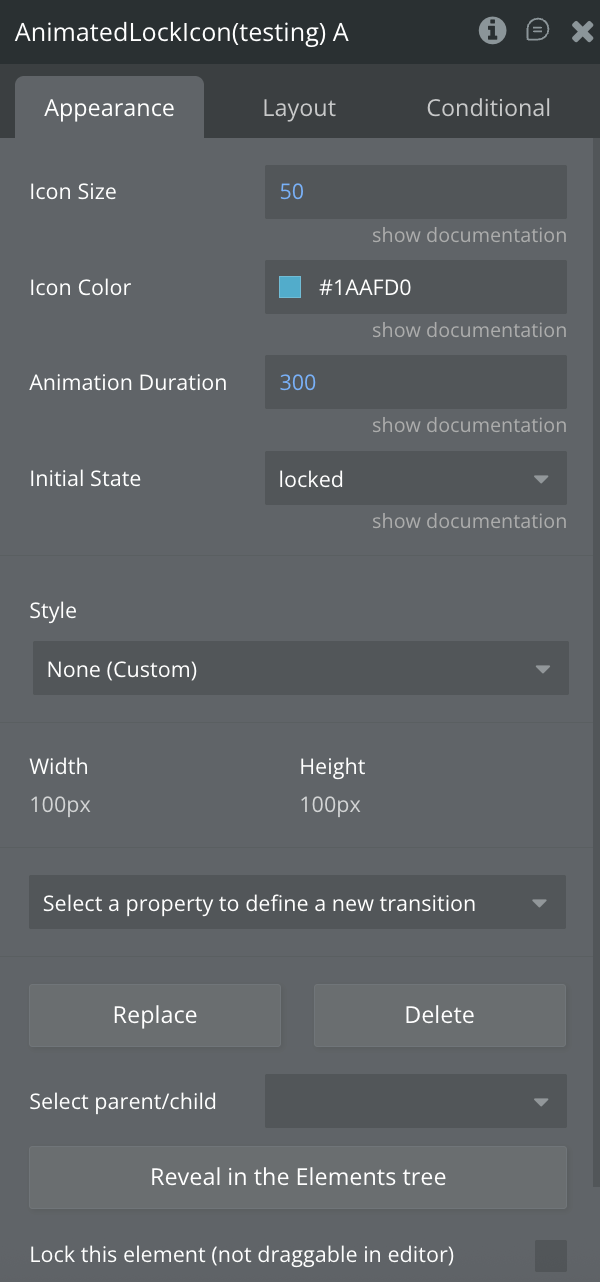Close the AnimatedLockIcon property editor

pyautogui.click(x=583, y=32)
